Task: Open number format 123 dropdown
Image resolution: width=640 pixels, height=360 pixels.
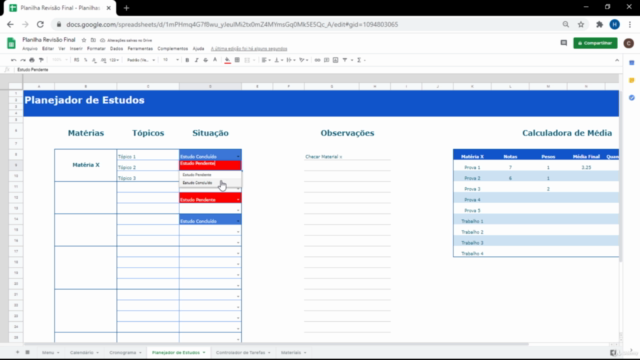Action: [114, 60]
